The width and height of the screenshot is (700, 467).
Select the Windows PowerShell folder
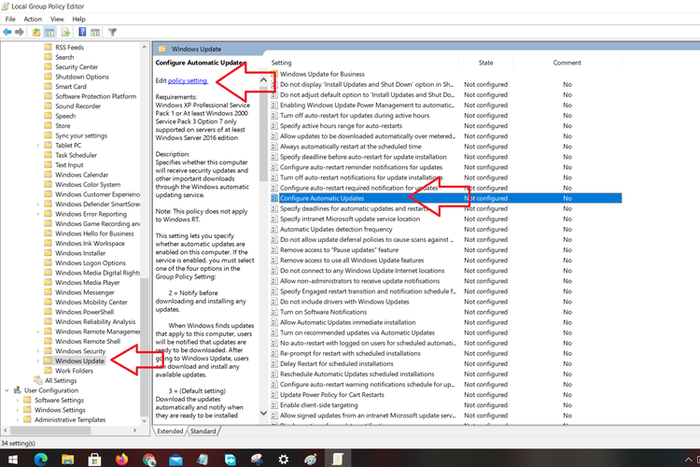84,312
